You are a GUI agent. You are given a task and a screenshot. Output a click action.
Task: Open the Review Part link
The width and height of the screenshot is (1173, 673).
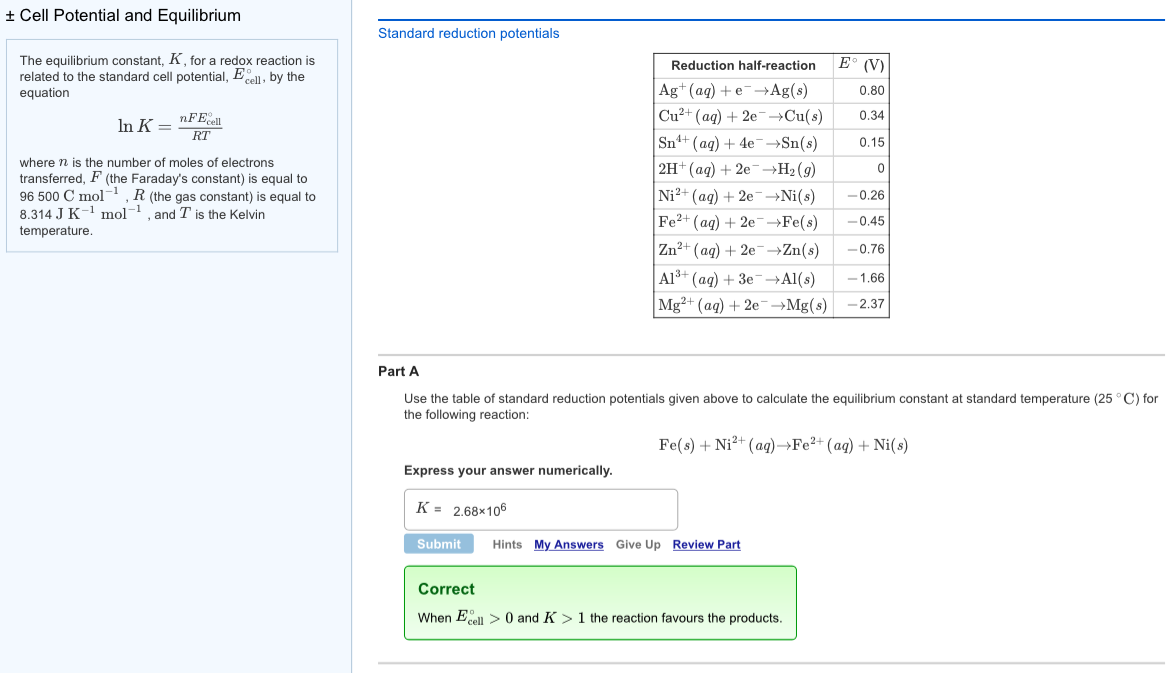click(x=705, y=544)
